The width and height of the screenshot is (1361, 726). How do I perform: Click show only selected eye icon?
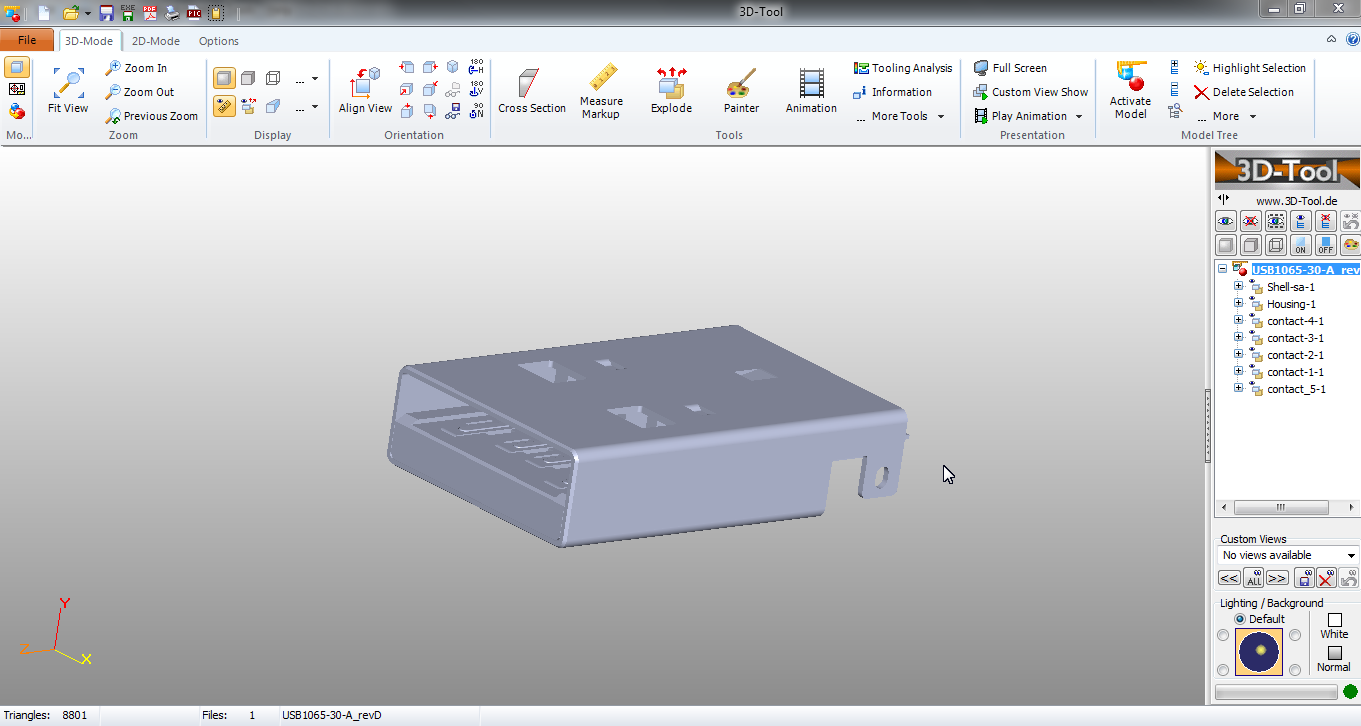1275,221
